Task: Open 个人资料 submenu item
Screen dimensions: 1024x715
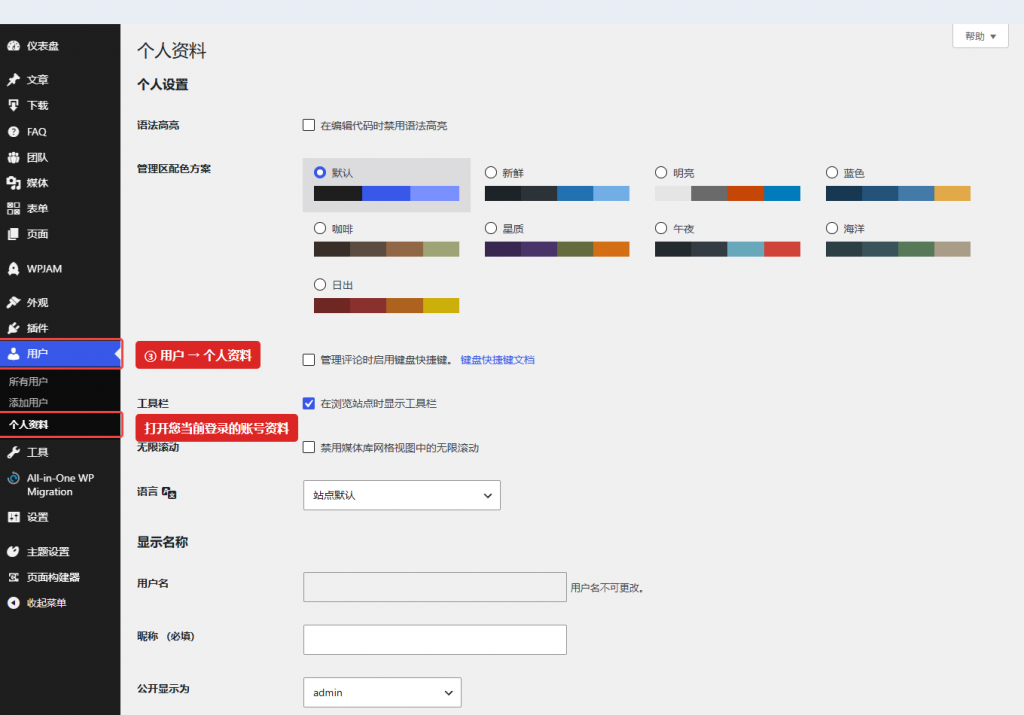Action: click(29, 424)
